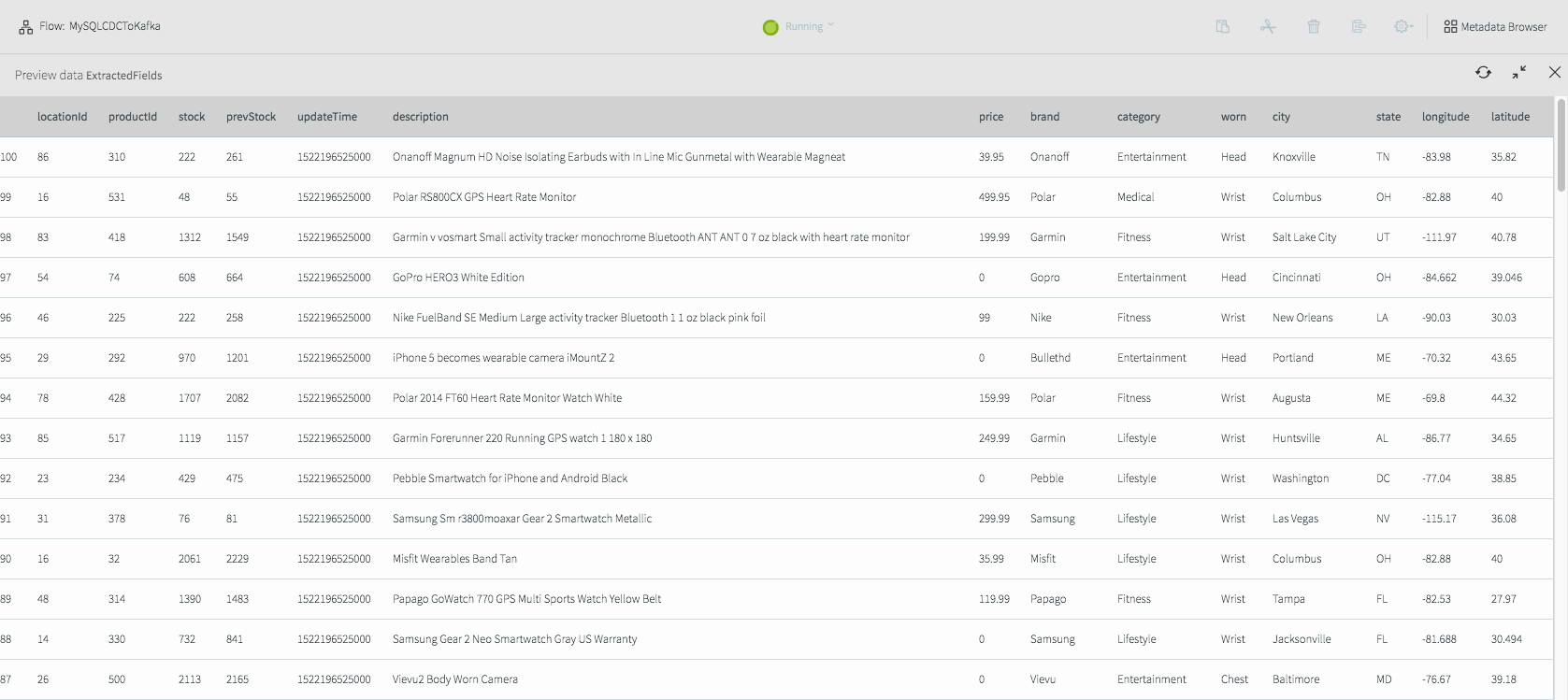This screenshot has width=1568, height=700.
Task: Click the category column header
Action: coord(1138,117)
